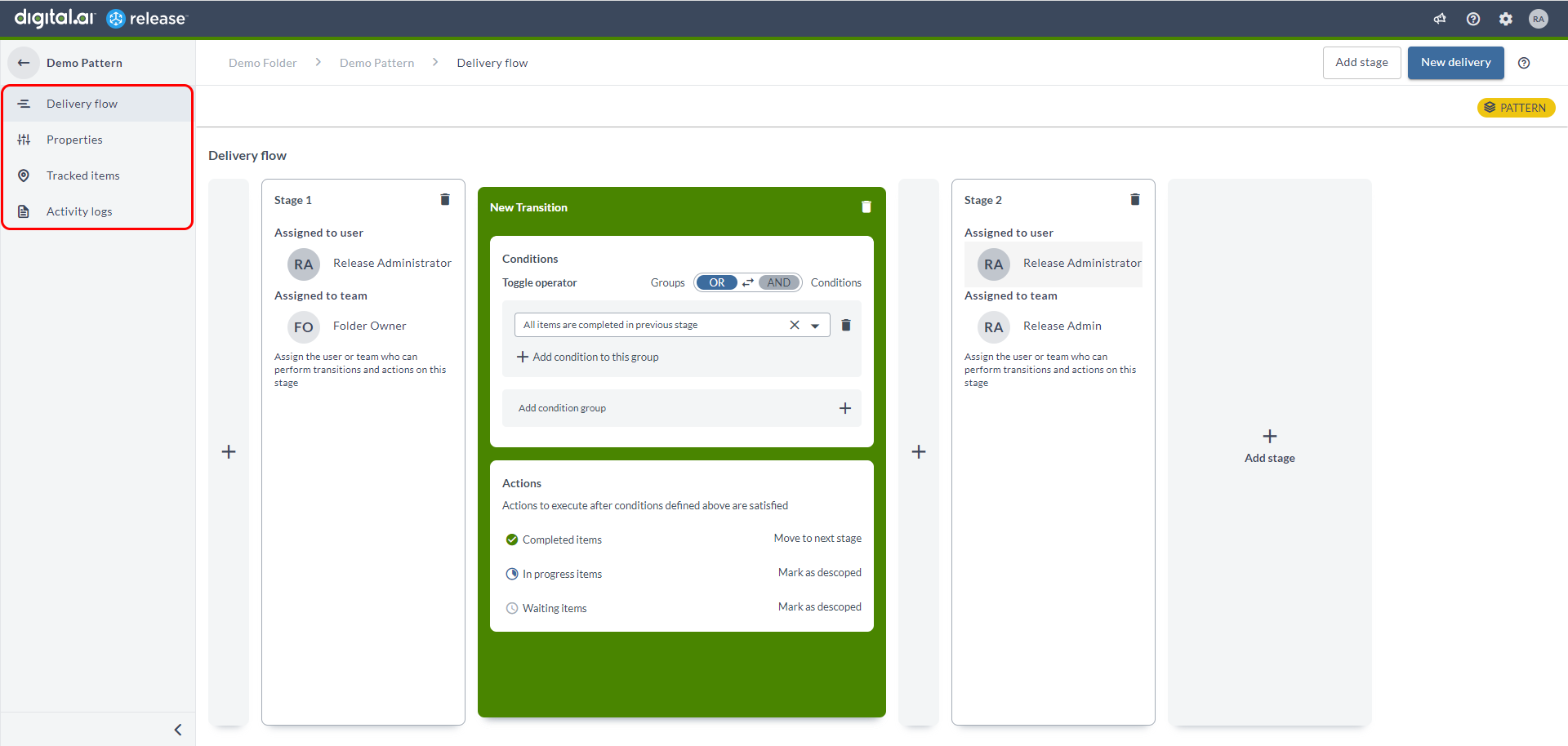Click the Delivery flow sidebar icon
The height and width of the screenshot is (746, 1568).
coord(24,104)
